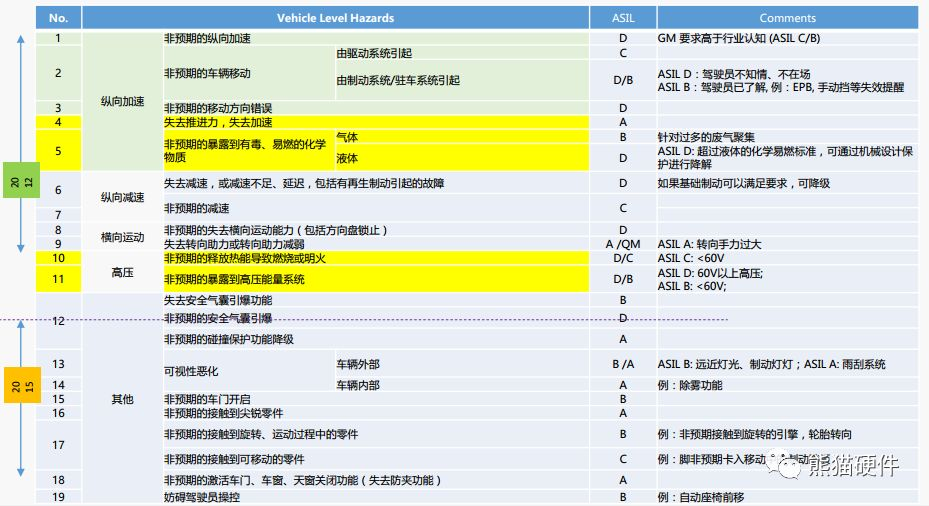Click hazard "失去安全气囊引爆功能"
This screenshot has height=506, width=929.
[x=218, y=300]
